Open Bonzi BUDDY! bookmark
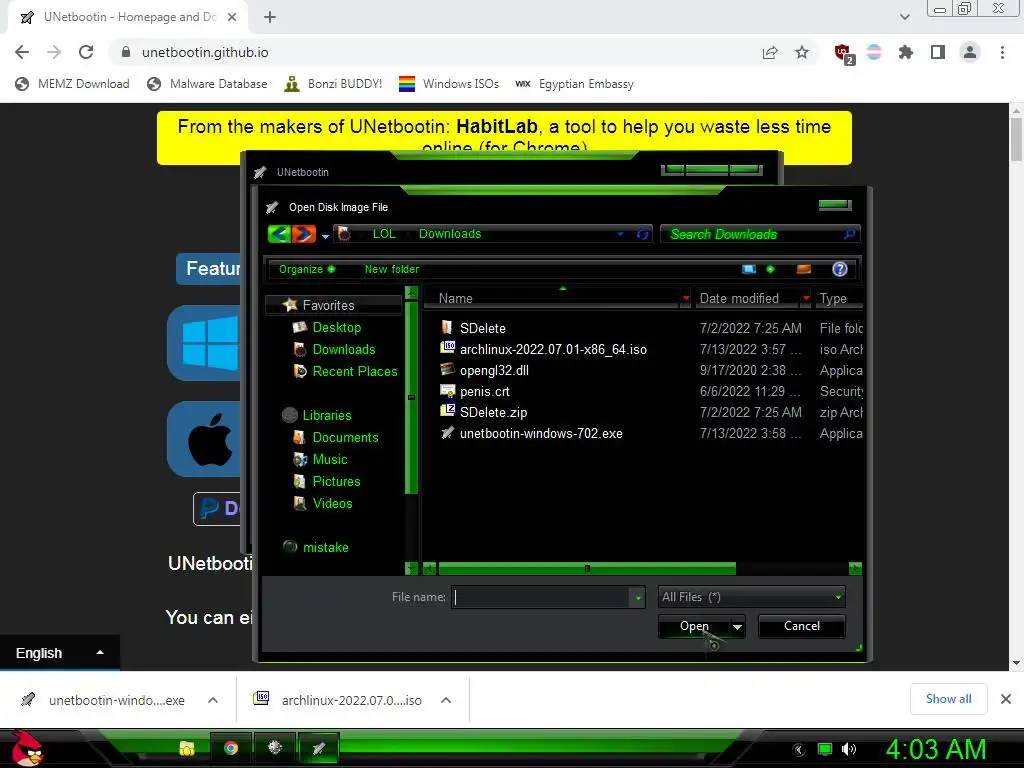 coord(333,84)
